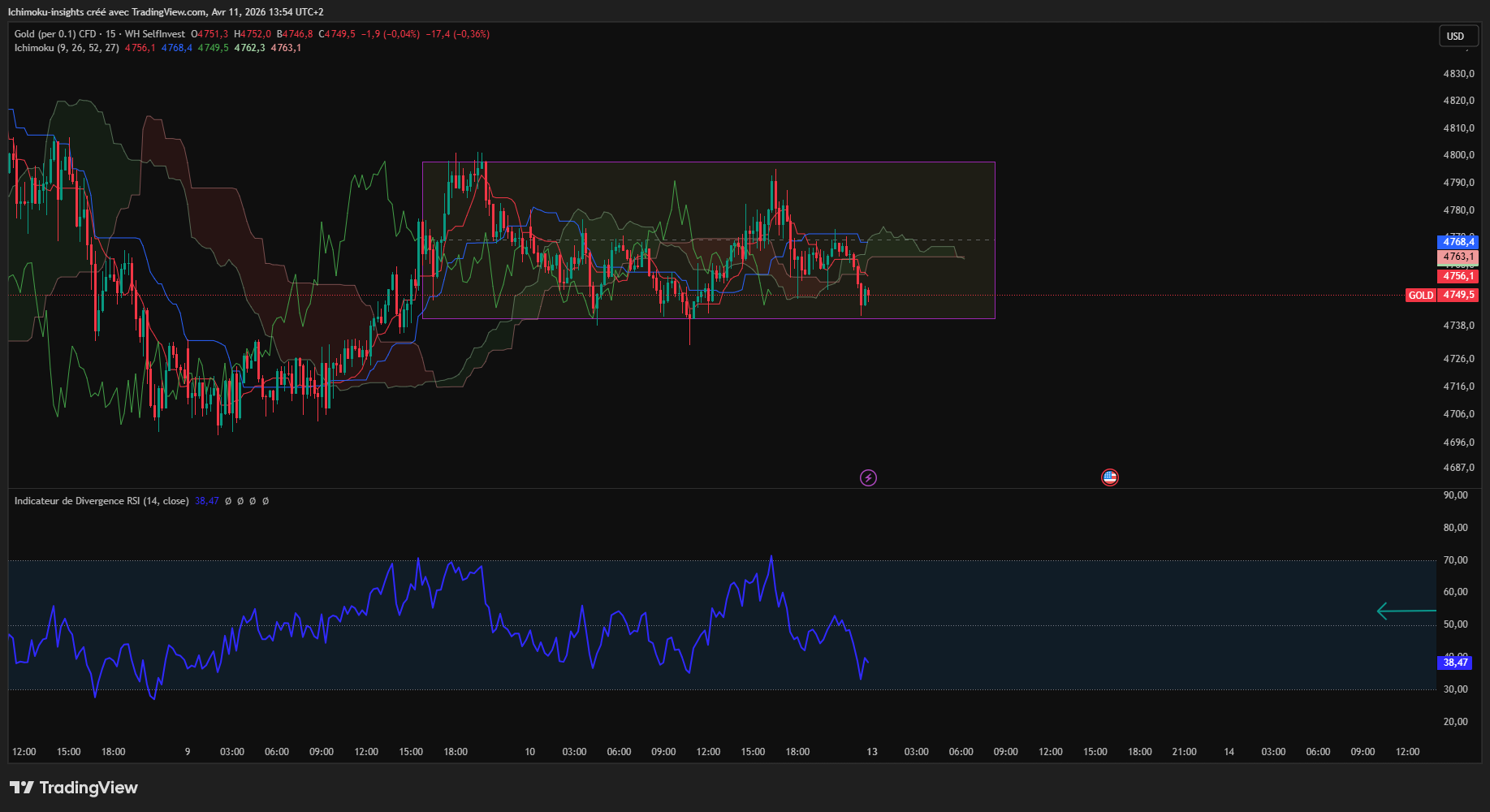Screen dimensions: 1490x812
Task: Click the pink 4763,1 price label
Action: tap(1458, 257)
